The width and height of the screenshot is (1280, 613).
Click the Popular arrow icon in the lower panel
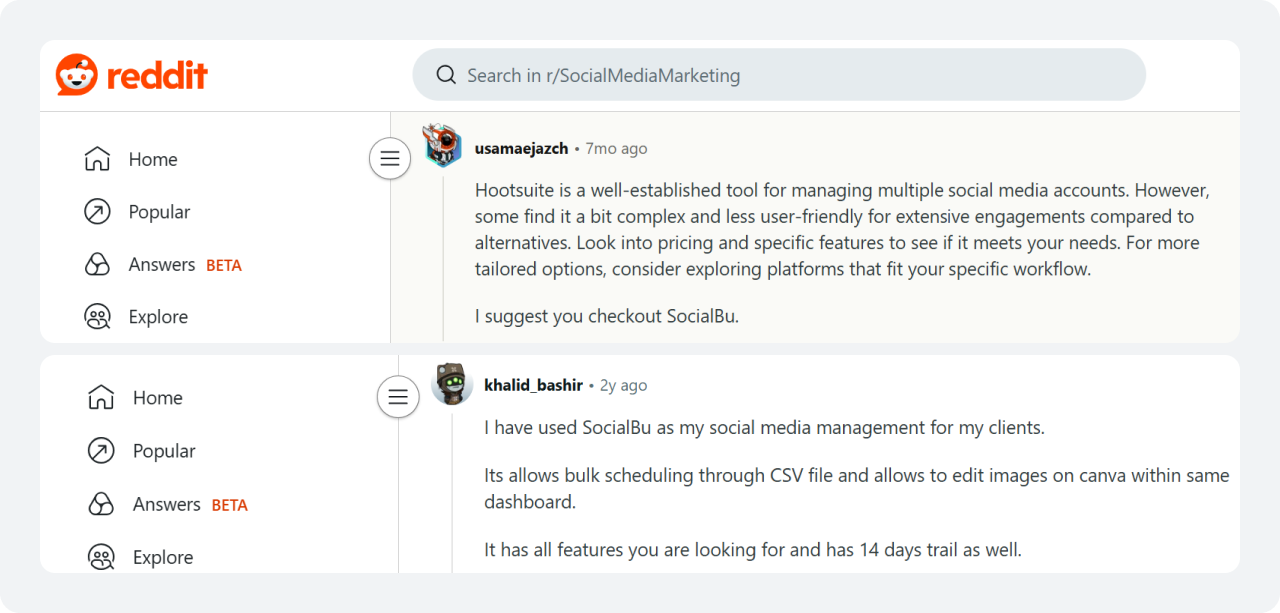pyautogui.click(x=101, y=451)
